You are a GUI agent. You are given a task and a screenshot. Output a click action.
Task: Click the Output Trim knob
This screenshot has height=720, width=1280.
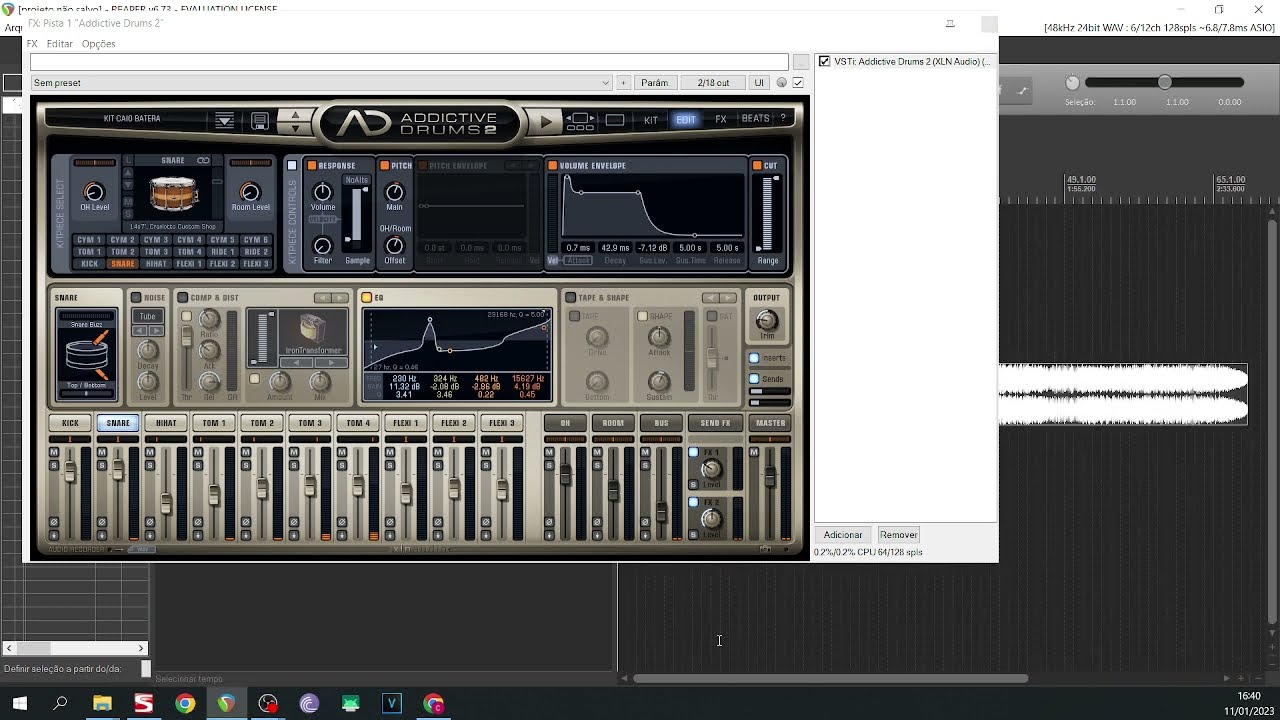point(767,320)
